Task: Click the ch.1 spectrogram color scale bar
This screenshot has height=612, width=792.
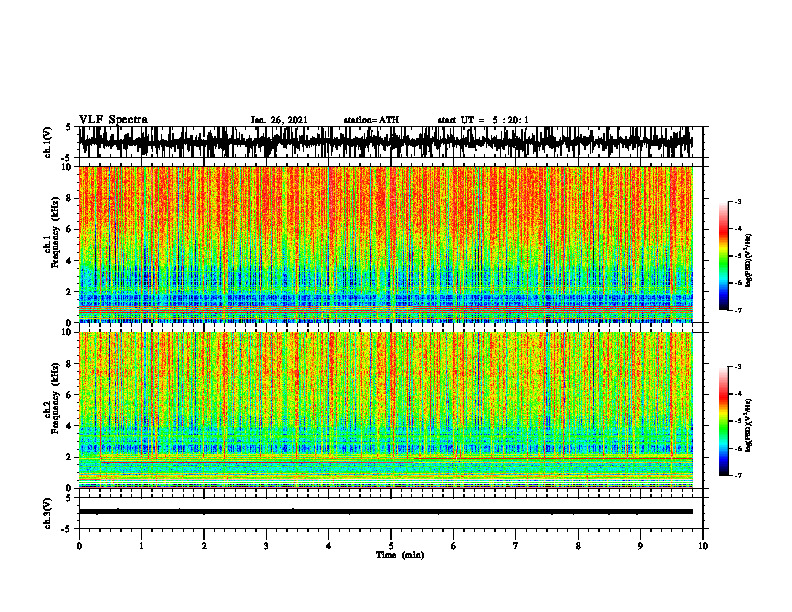Action: (724, 256)
